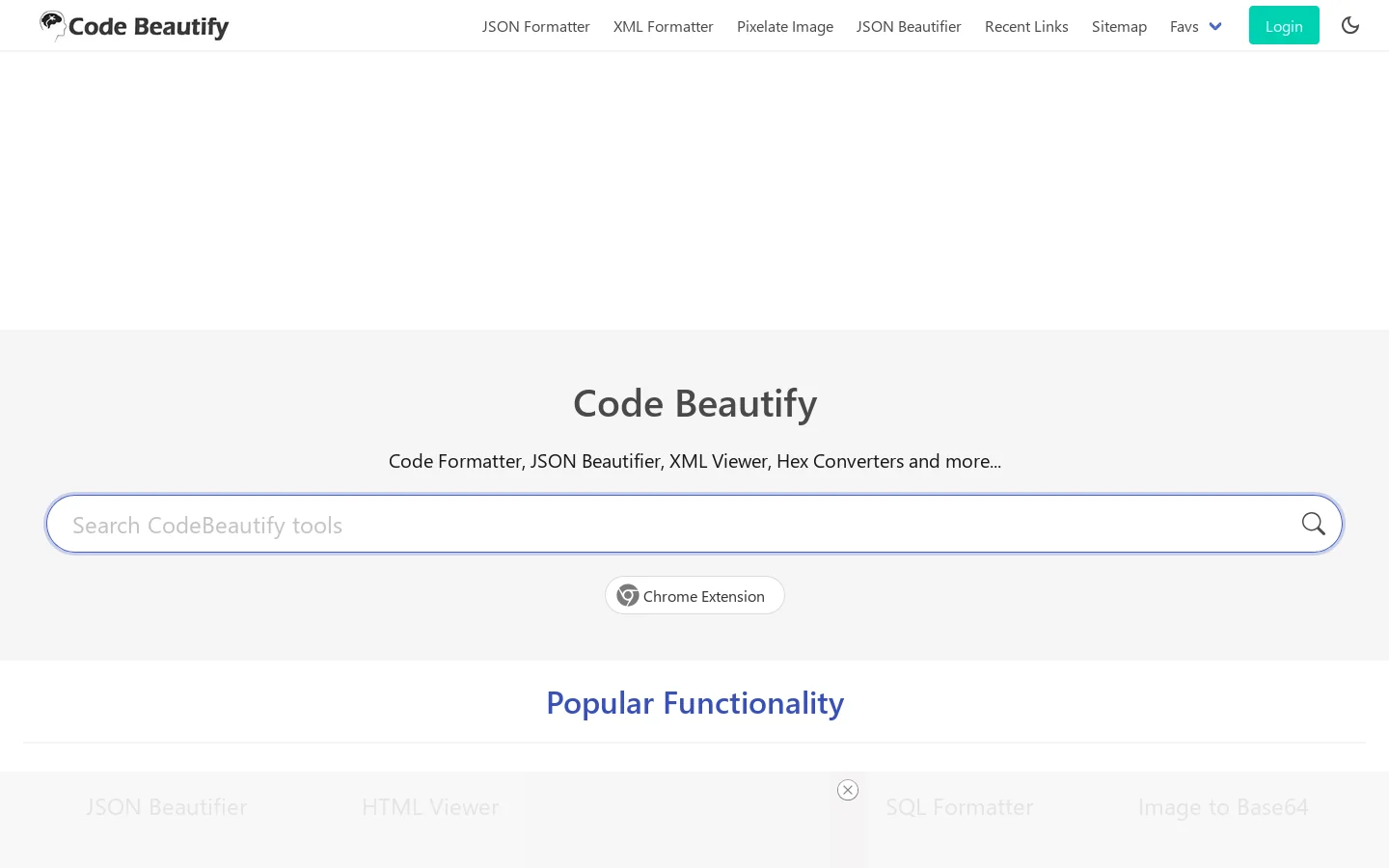The height and width of the screenshot is (868, 1389).
Task: Click the Code Beautify brand name text
Action: point(149,27)
